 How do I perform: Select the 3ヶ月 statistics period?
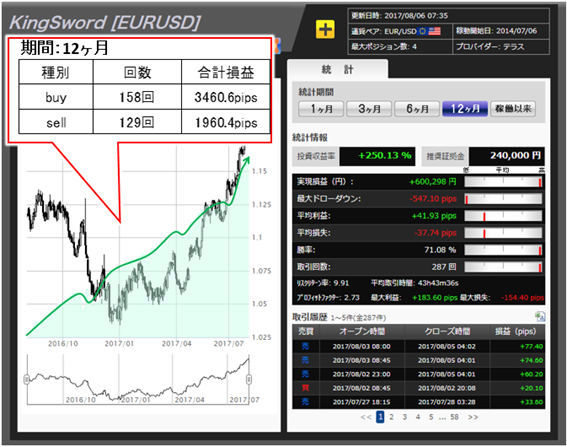tap(369, 108)
